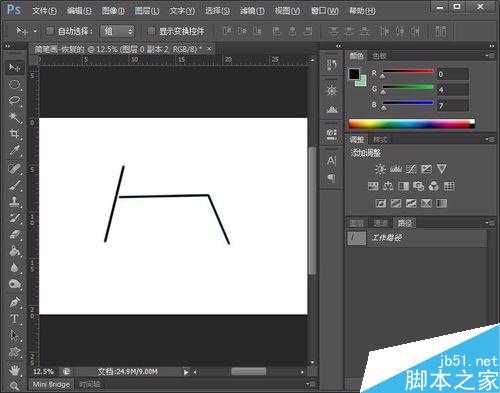Add a Curves adjustment

point(411,169)
